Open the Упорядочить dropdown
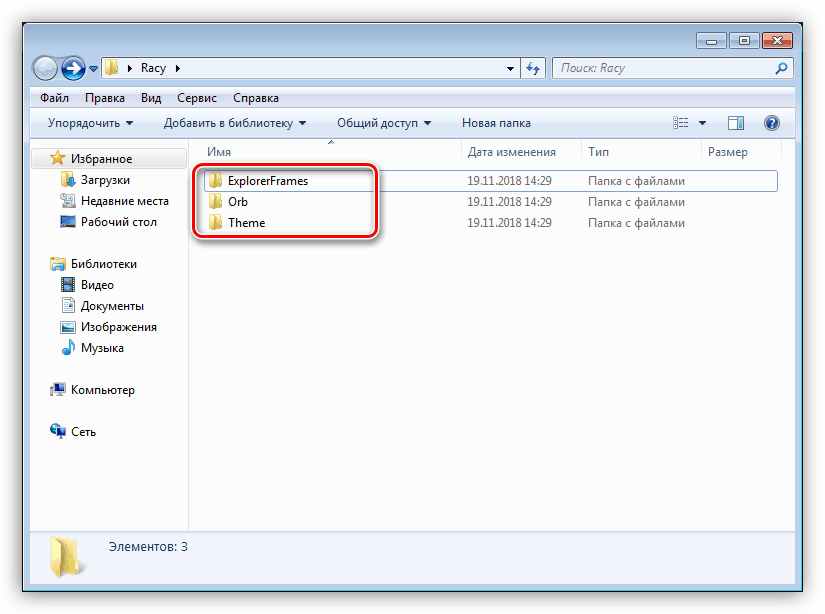 90,123
